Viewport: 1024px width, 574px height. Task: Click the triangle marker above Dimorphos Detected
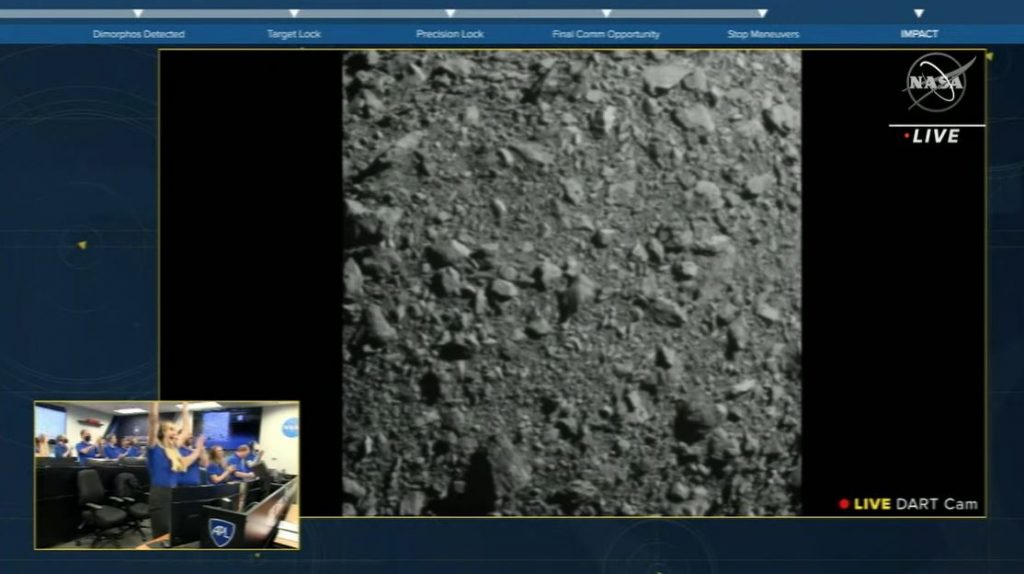click(x=138, y=14)
